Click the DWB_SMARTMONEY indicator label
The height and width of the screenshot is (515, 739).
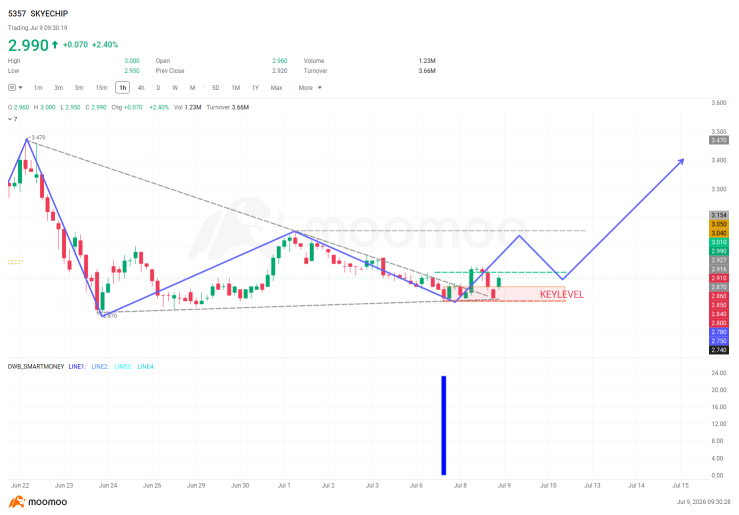tap(36, 367)
